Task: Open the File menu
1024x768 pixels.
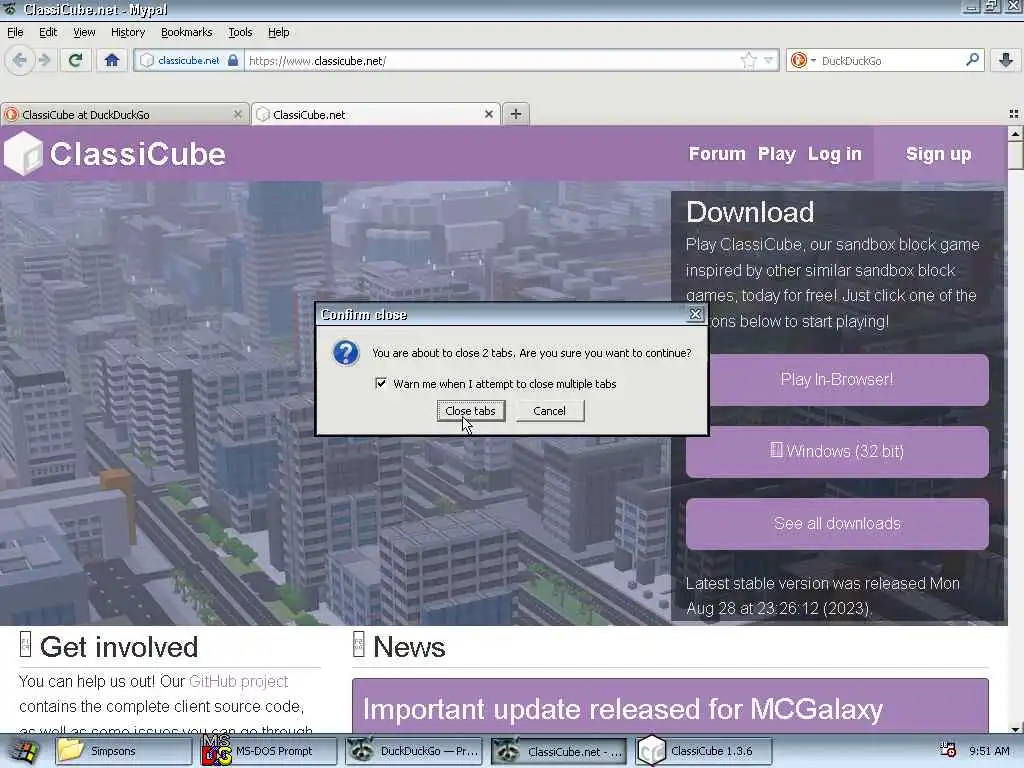Action: (15, 32)
